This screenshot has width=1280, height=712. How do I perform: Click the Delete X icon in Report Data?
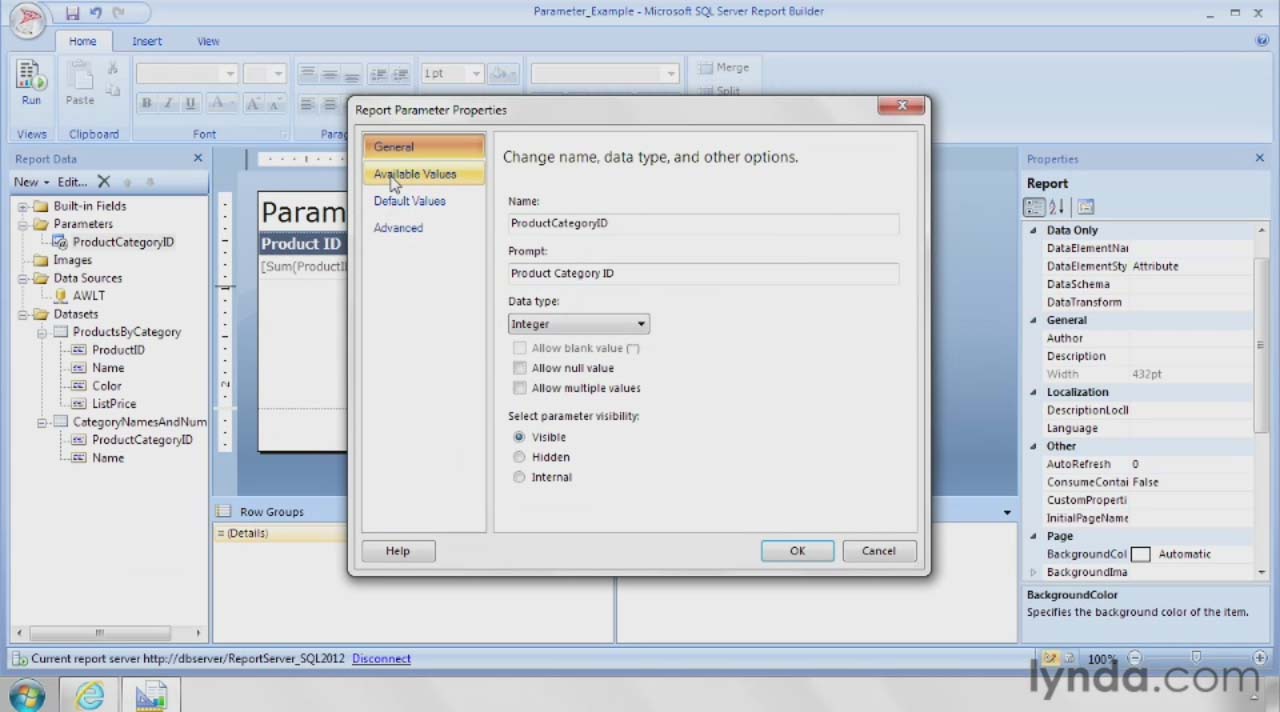[x=103, y=182]
